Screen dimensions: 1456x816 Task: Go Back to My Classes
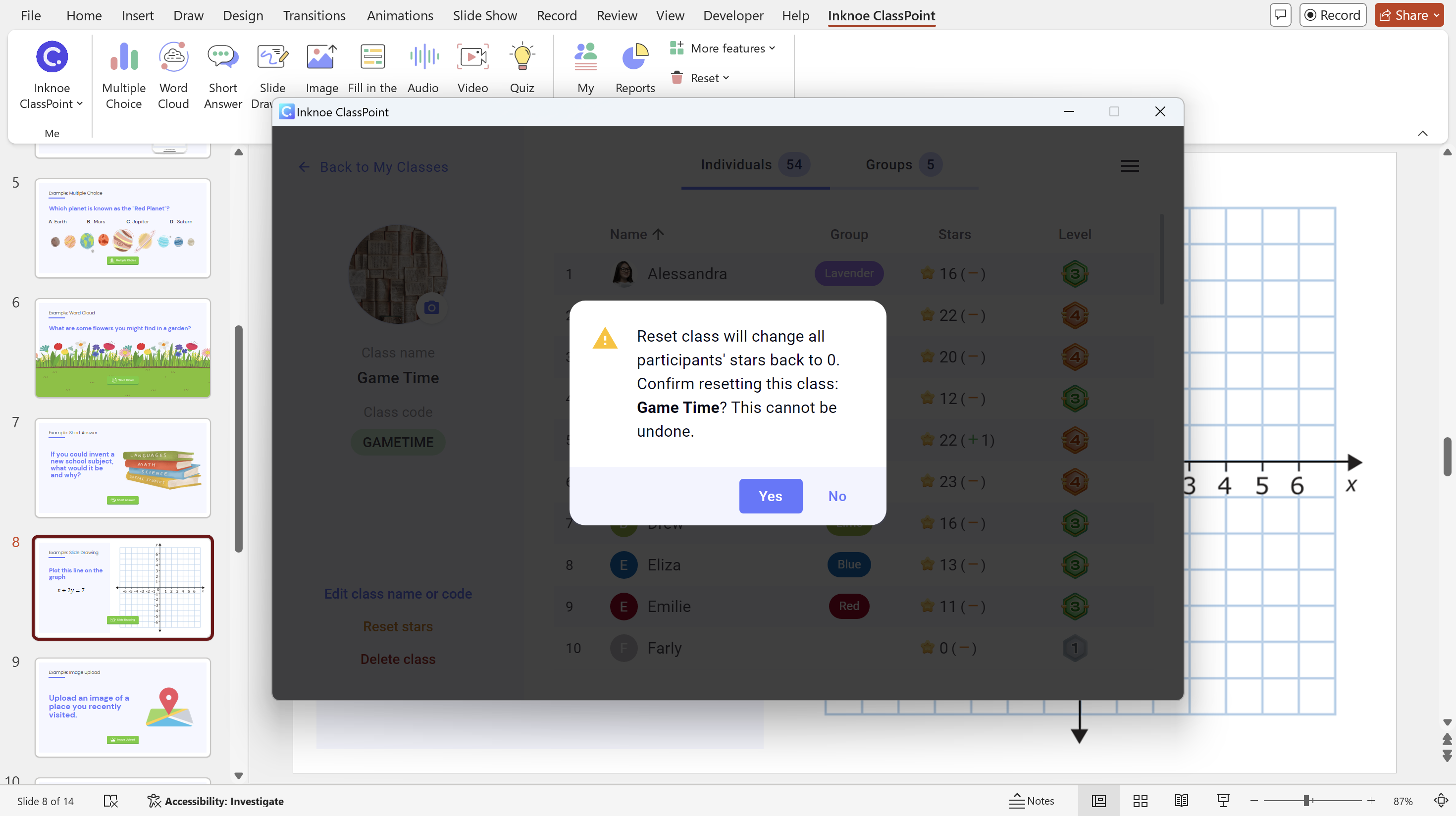coord(373,167)
